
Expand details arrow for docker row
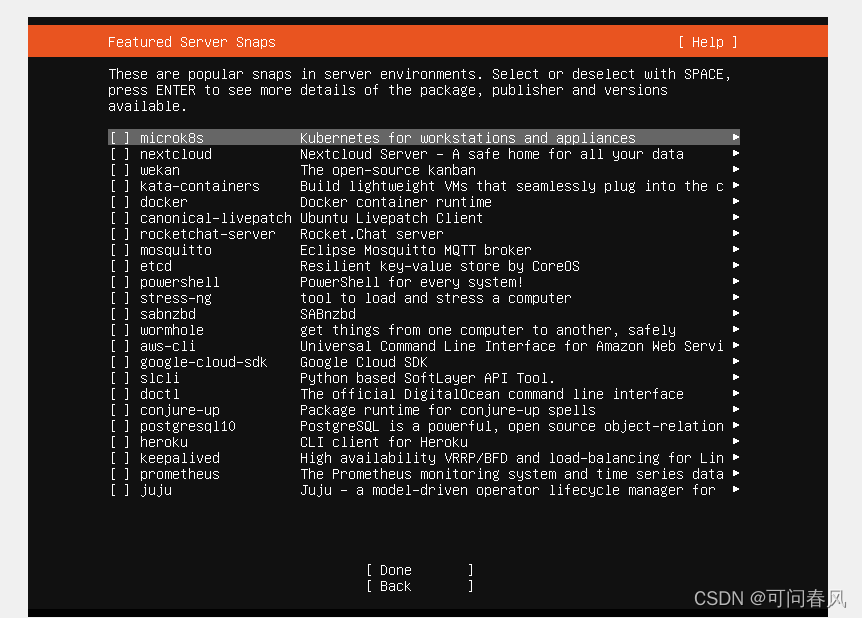coord(736,201)
